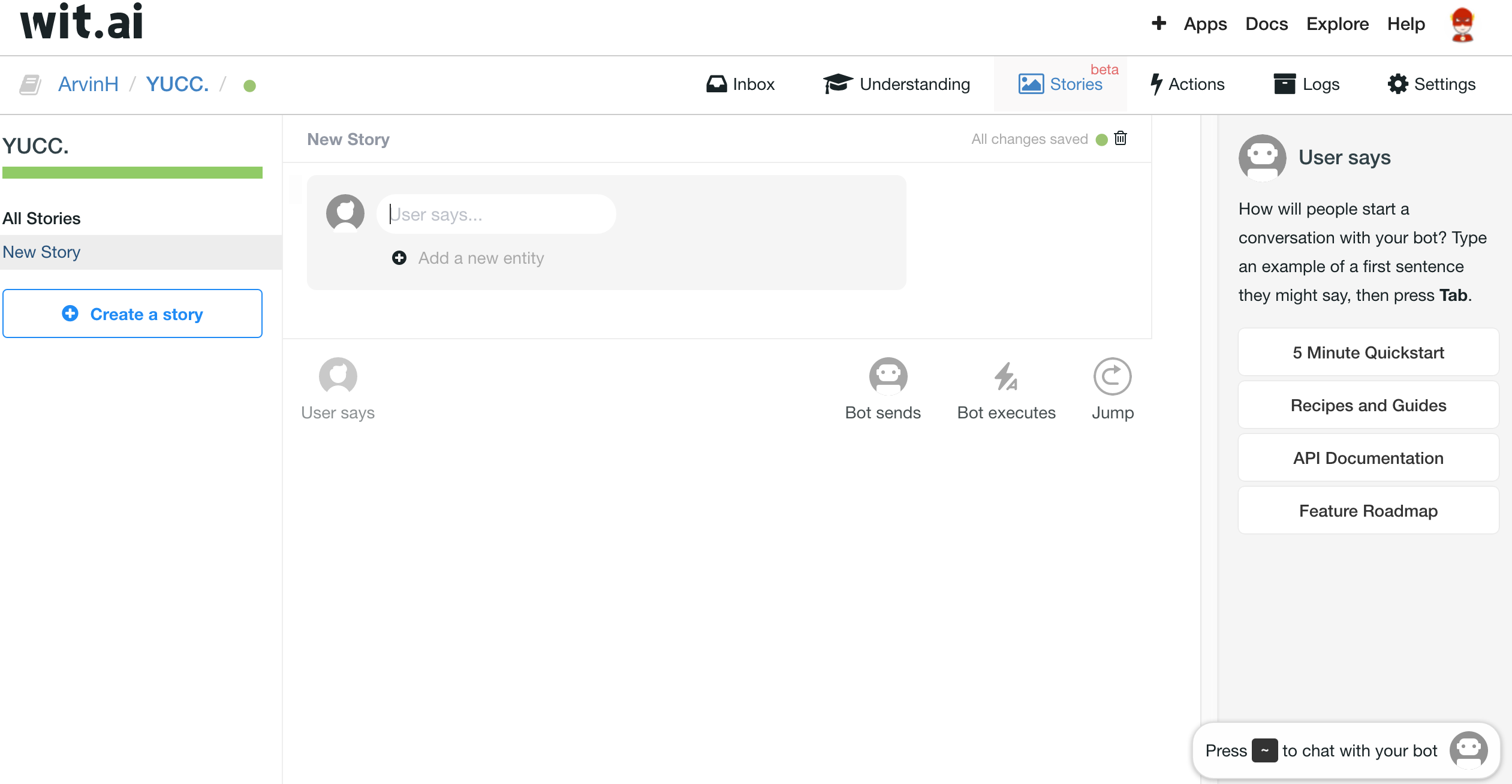Add a Jump step
Screen dimensions: 1512x784
(x=1113, y=390)
